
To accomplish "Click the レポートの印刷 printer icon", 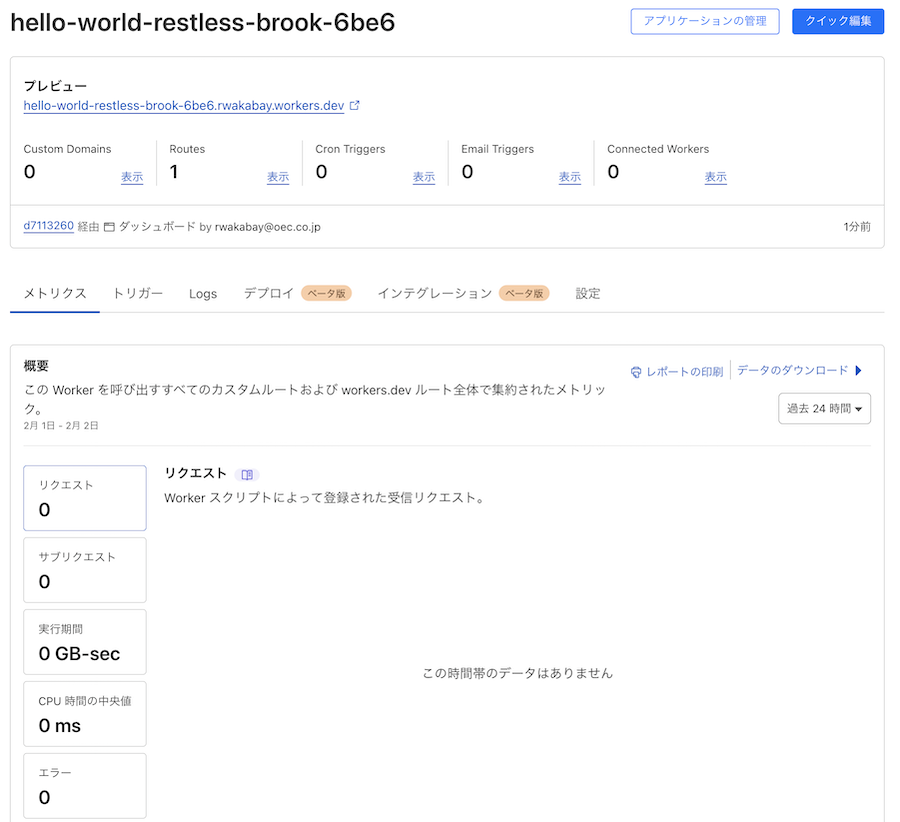I will pyautogui.click(x=637, y=370).
